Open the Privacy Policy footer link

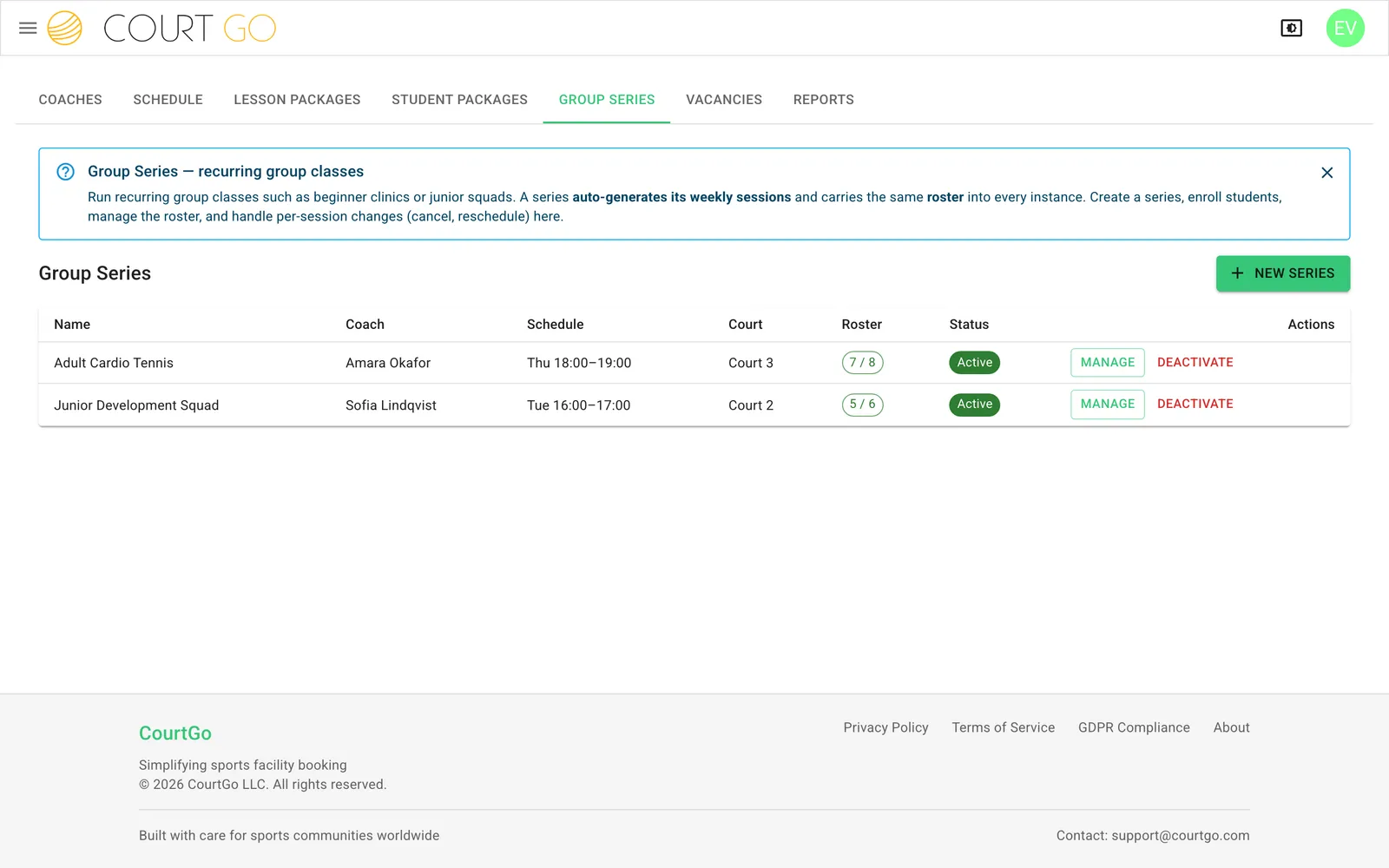pyautogui.click(x=885, y=727)
